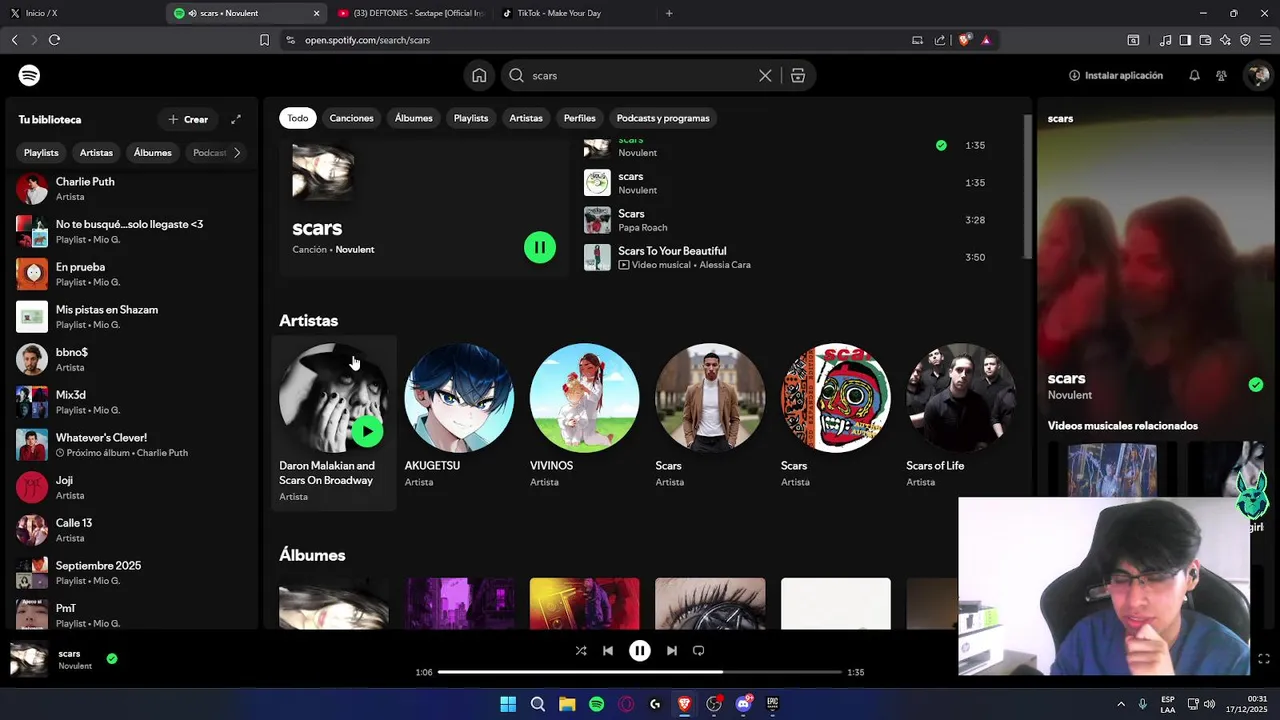This screenshot has height=720, width=1280.
Task: Select the Todo search filter
Action: tap(298, 118)
